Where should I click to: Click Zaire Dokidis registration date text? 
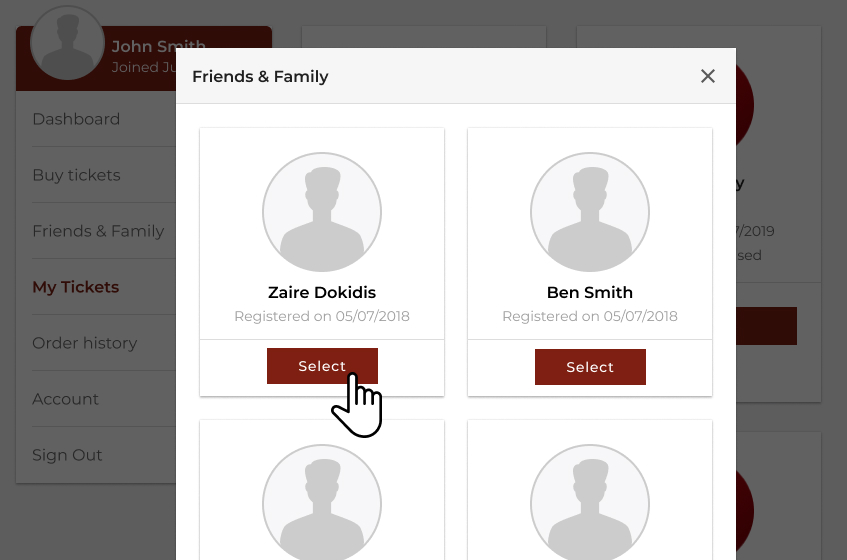pos(322,316)
